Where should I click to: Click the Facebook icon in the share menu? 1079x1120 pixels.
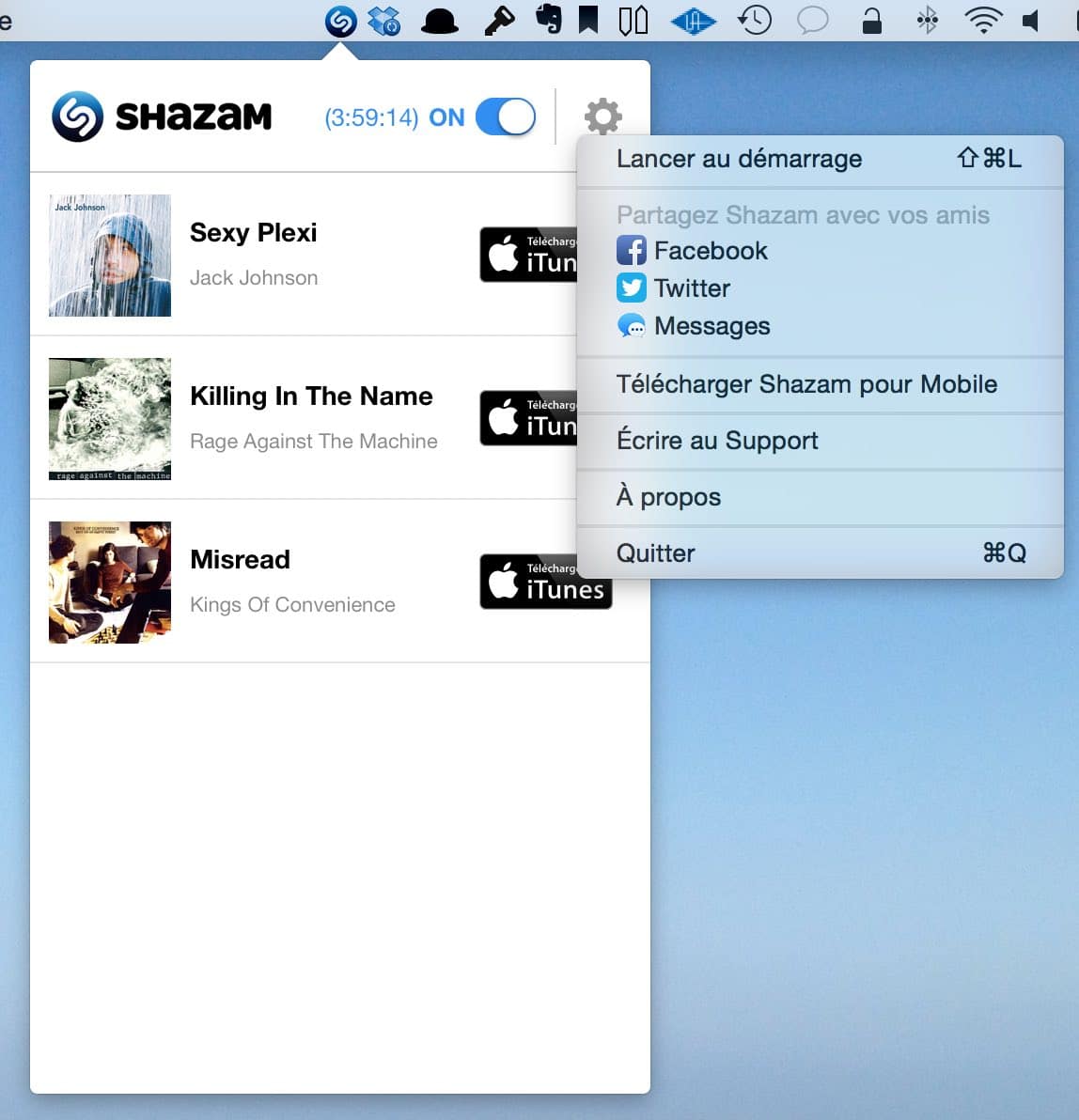(631, 251)
